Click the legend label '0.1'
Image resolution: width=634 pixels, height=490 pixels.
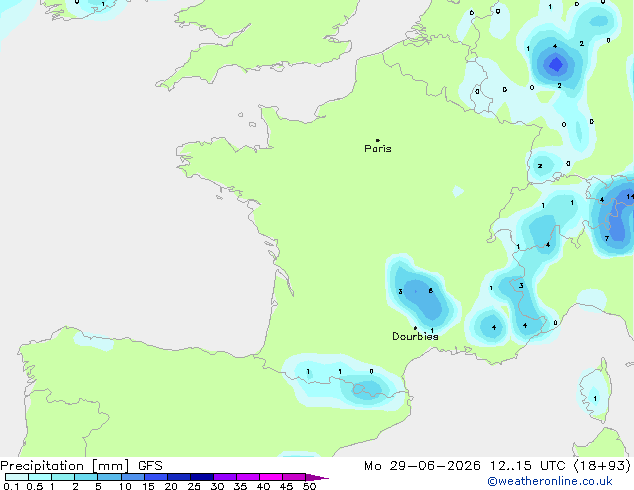11,486
